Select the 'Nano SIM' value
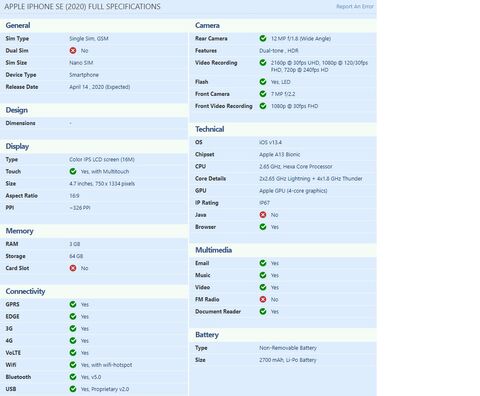 click(x=81, y=63)
